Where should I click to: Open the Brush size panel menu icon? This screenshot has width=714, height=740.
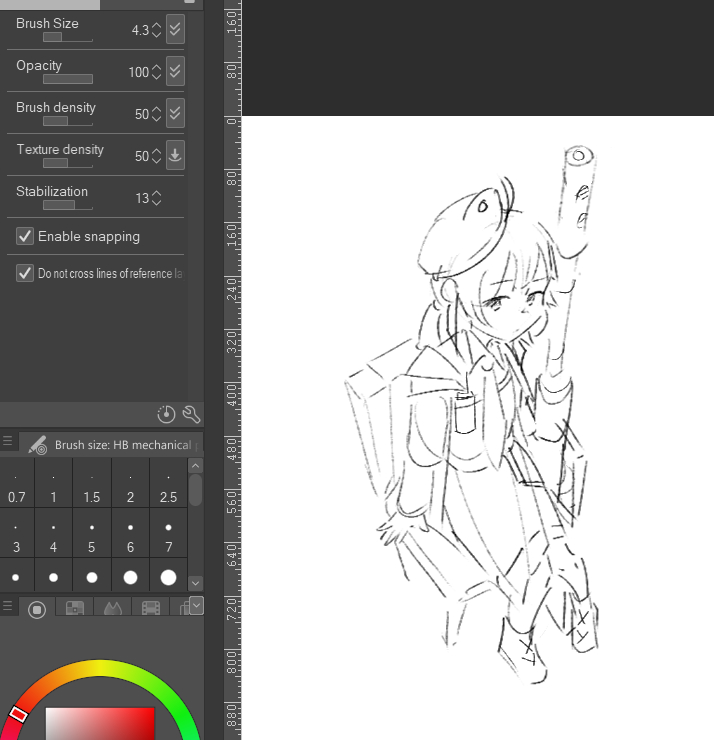[8, 442]
